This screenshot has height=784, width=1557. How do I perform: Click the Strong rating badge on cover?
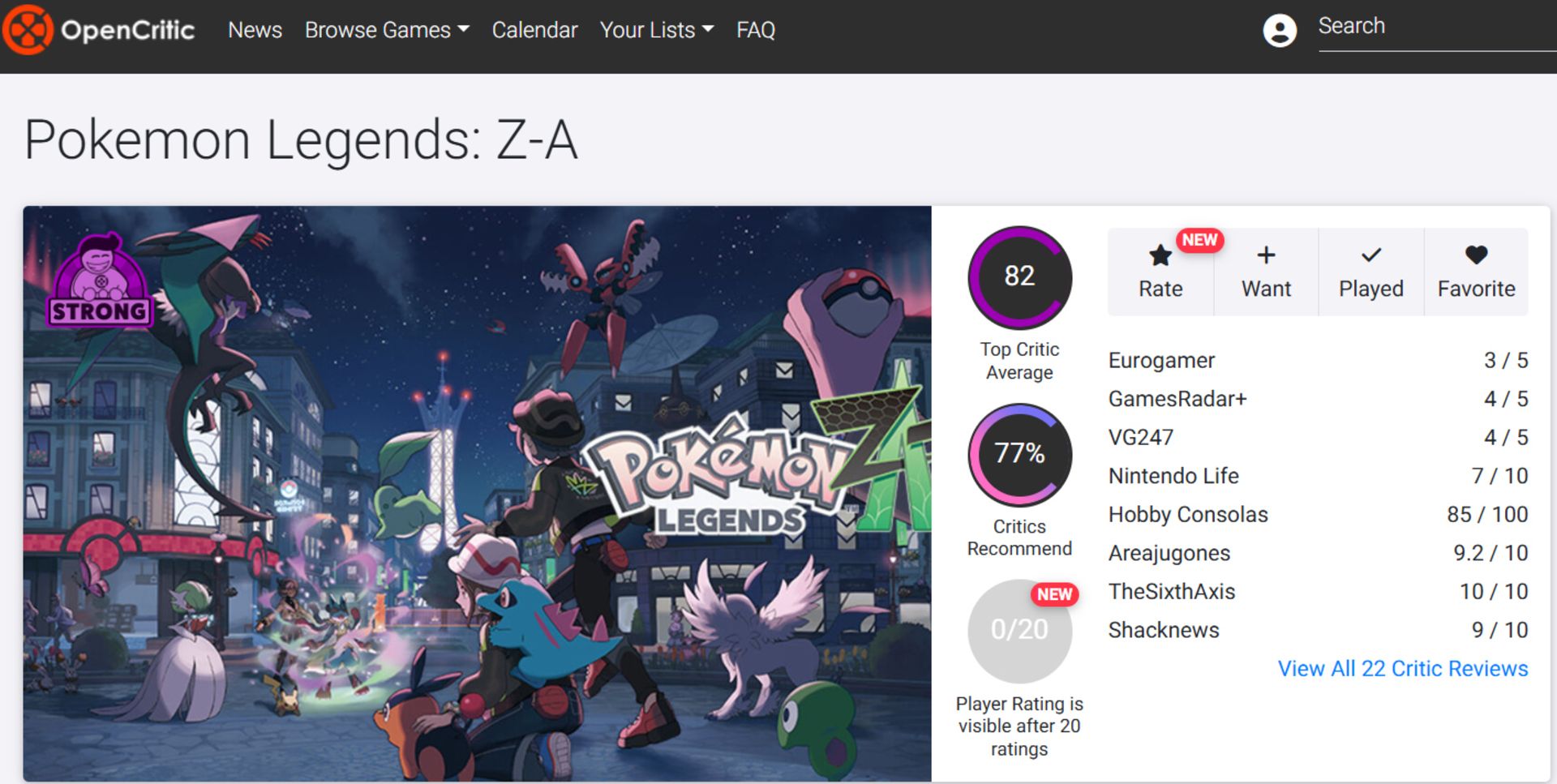pyautogui.click(x=101, y=281)
